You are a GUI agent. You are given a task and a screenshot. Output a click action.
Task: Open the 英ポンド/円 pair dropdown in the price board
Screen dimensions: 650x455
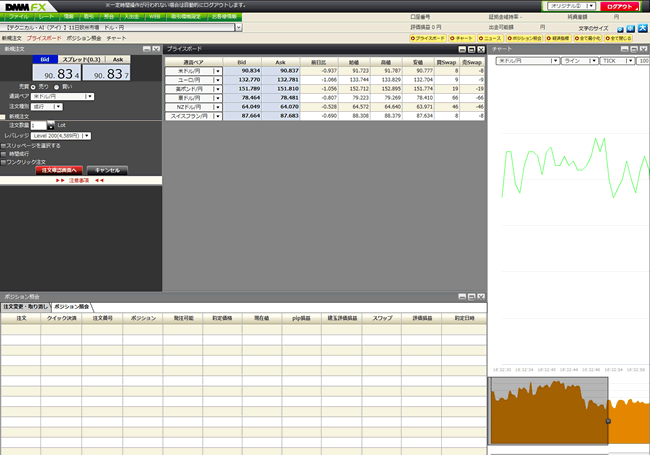[x=194, y=89]
